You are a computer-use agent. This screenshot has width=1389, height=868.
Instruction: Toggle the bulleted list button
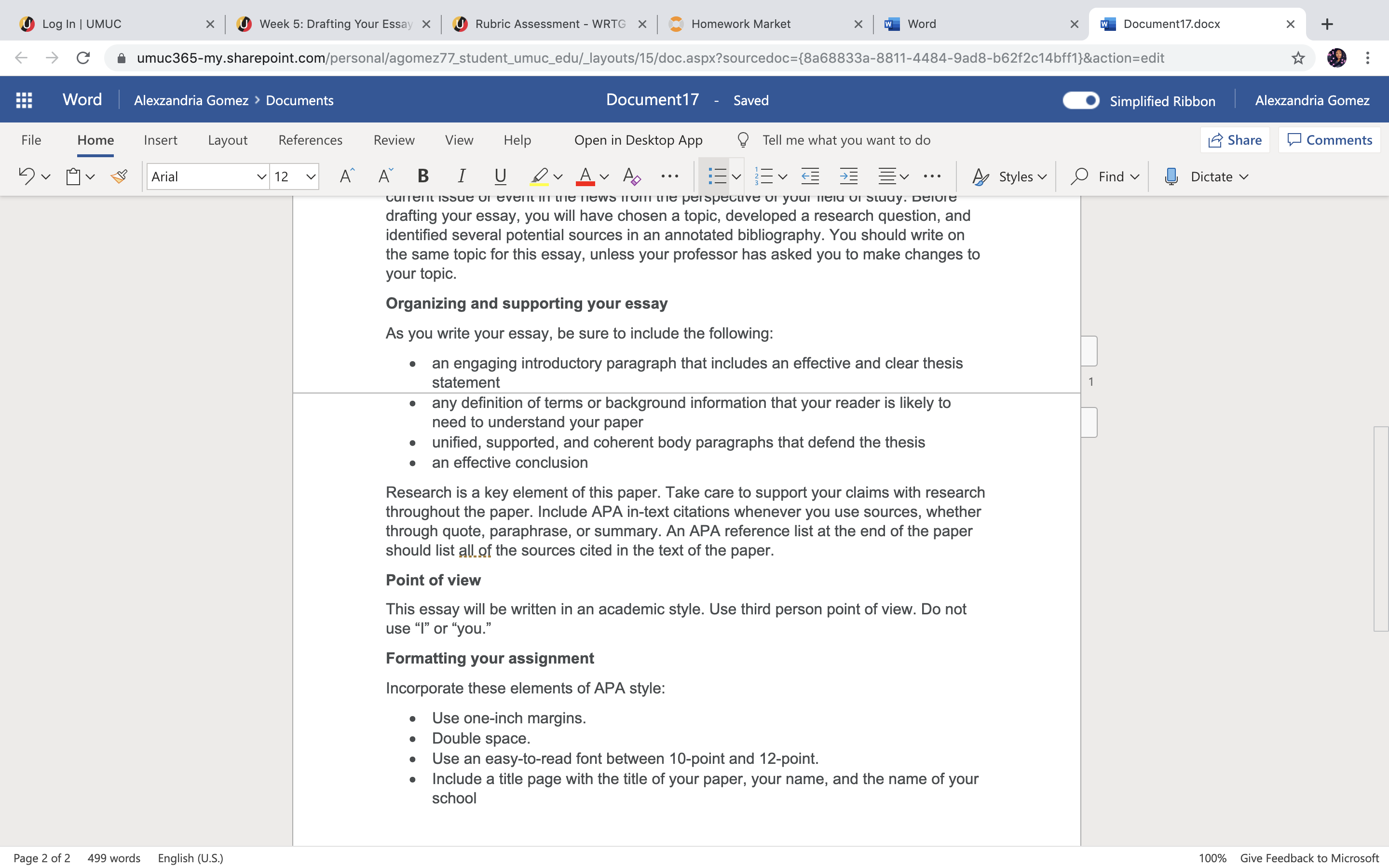point(717,176)
